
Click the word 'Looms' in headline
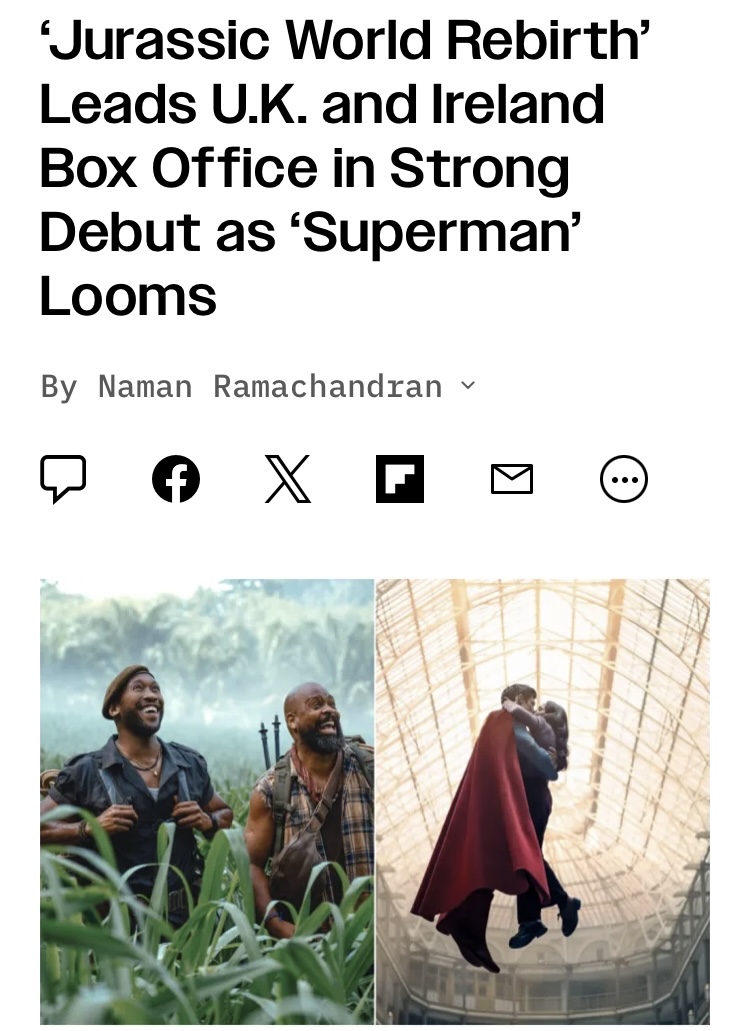pyautogui.click(x=128, y=296)
